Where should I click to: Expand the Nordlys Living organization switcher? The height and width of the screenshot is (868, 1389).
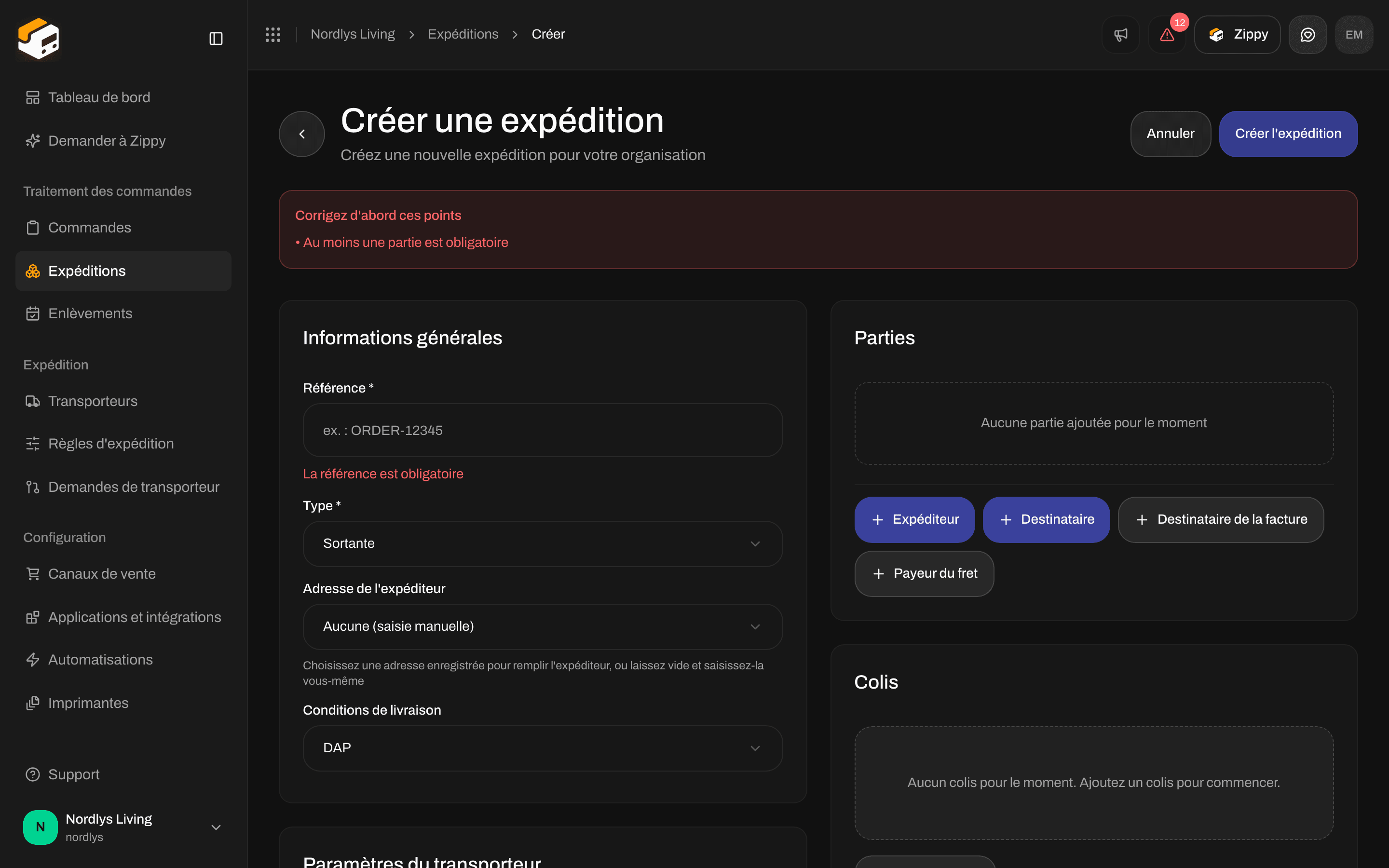click(123, 827)
